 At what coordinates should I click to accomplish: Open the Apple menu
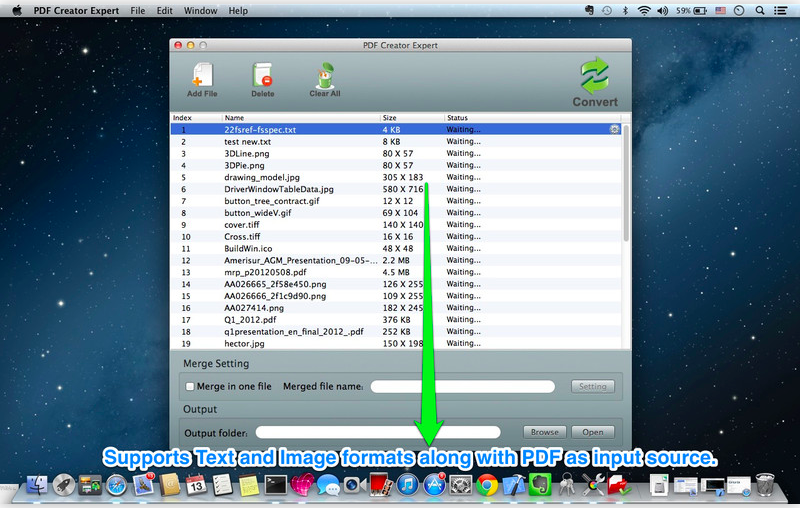pos(17,10)
